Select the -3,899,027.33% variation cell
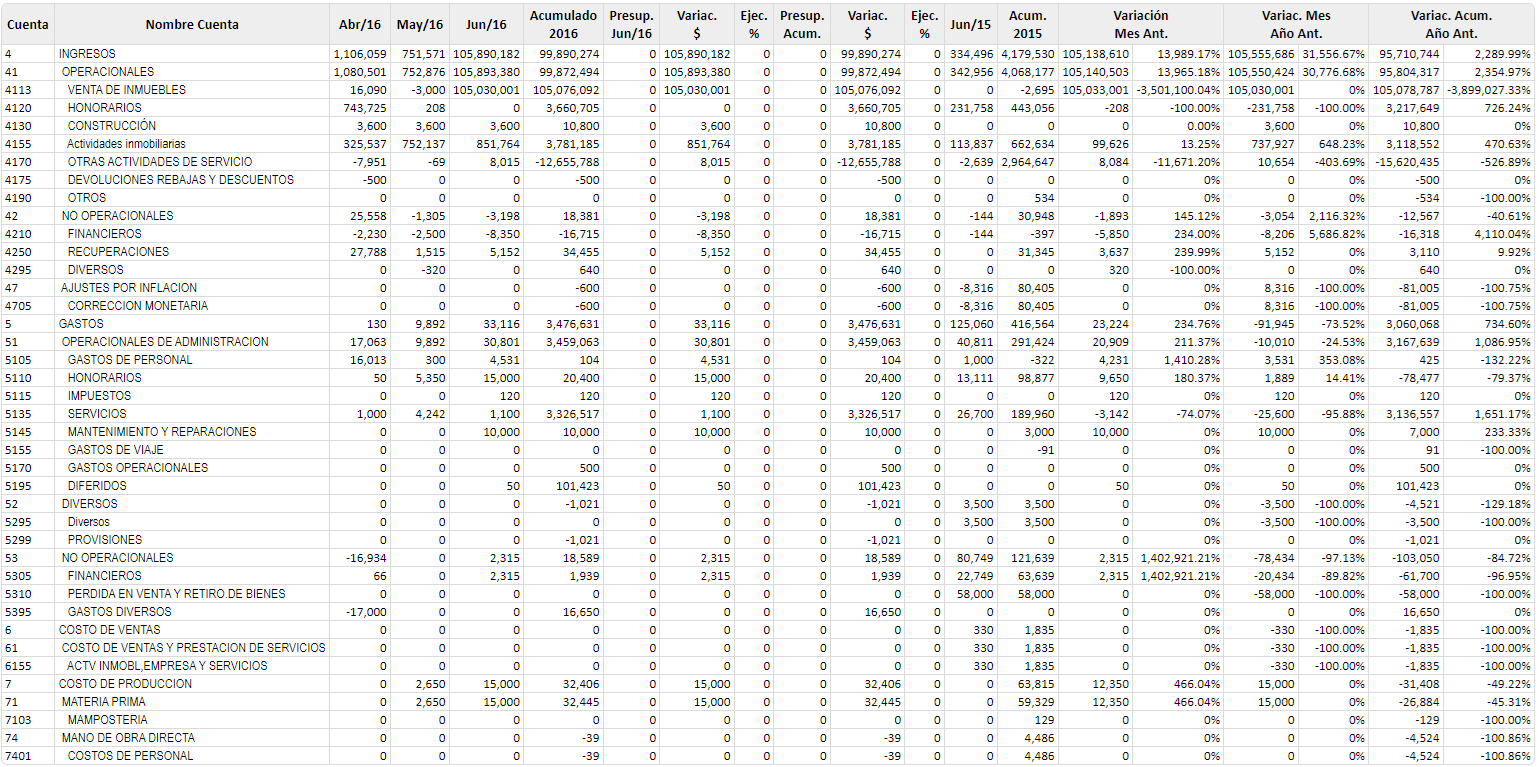This screenshot has height=767, width=1538. (x=1489, y=90)
